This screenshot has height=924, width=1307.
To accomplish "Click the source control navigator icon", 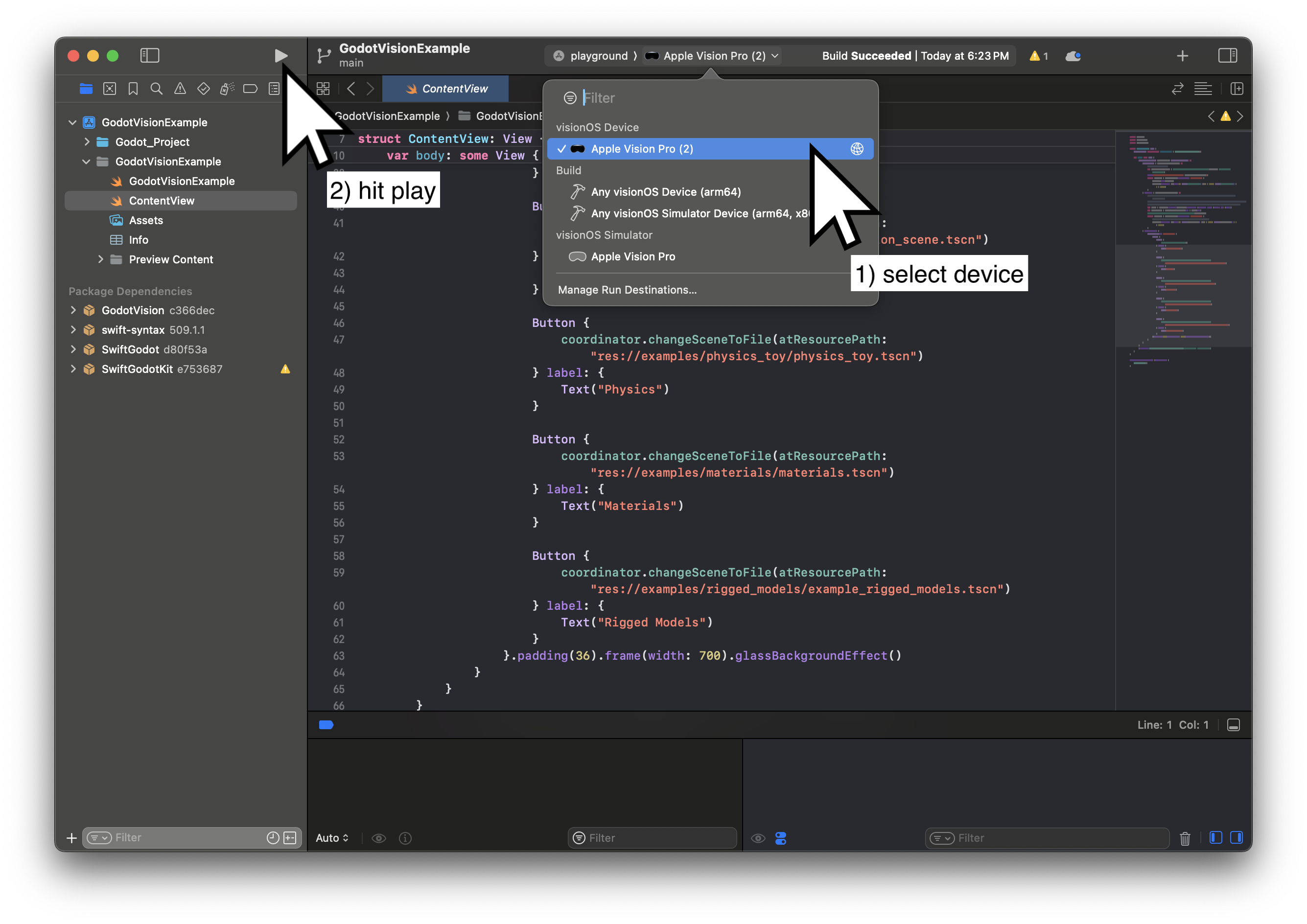I will 109,89.
